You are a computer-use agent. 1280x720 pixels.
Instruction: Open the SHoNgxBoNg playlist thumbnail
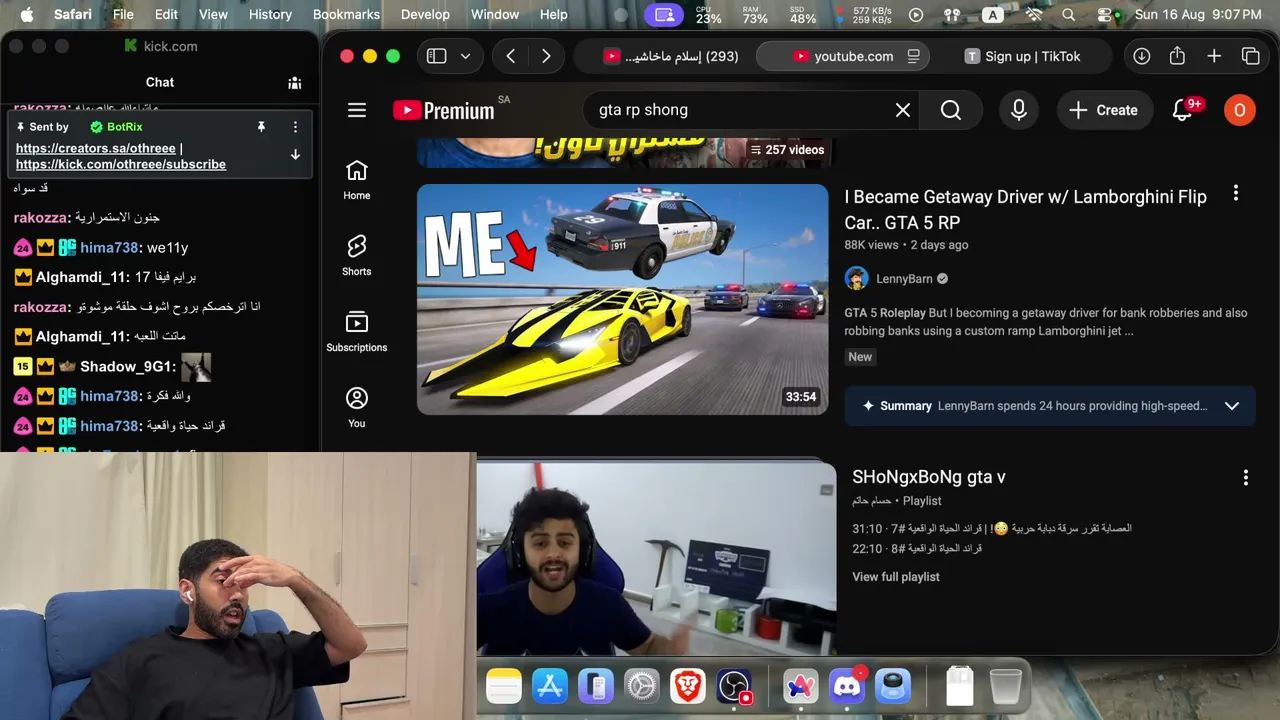(656, 558)
